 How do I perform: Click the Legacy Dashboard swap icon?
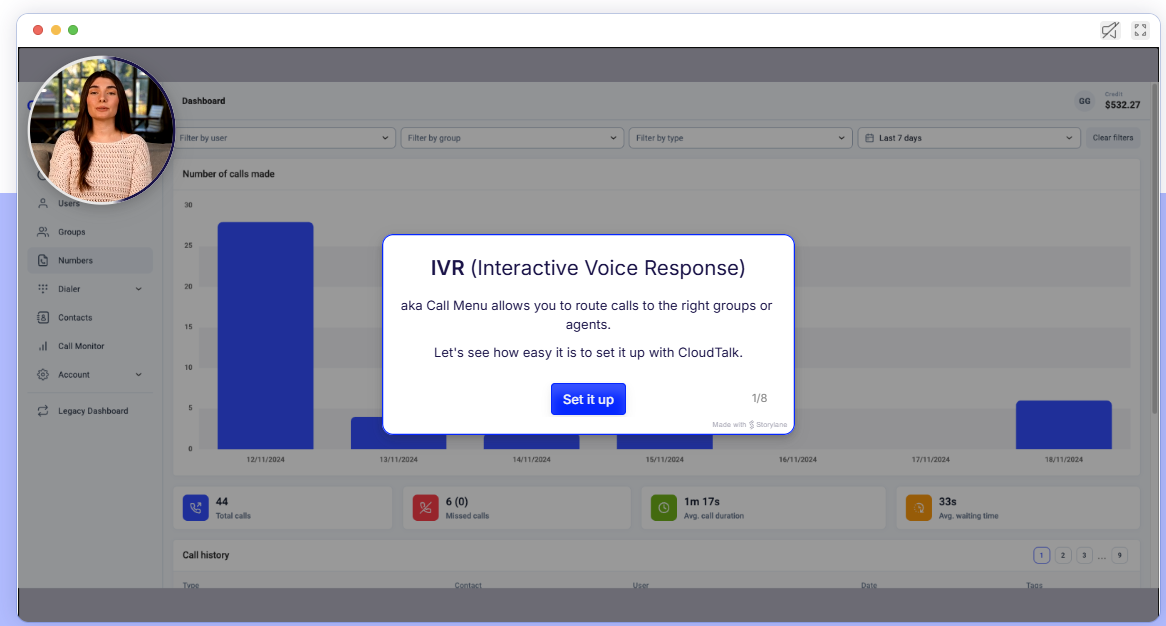(x=43, y=410)
